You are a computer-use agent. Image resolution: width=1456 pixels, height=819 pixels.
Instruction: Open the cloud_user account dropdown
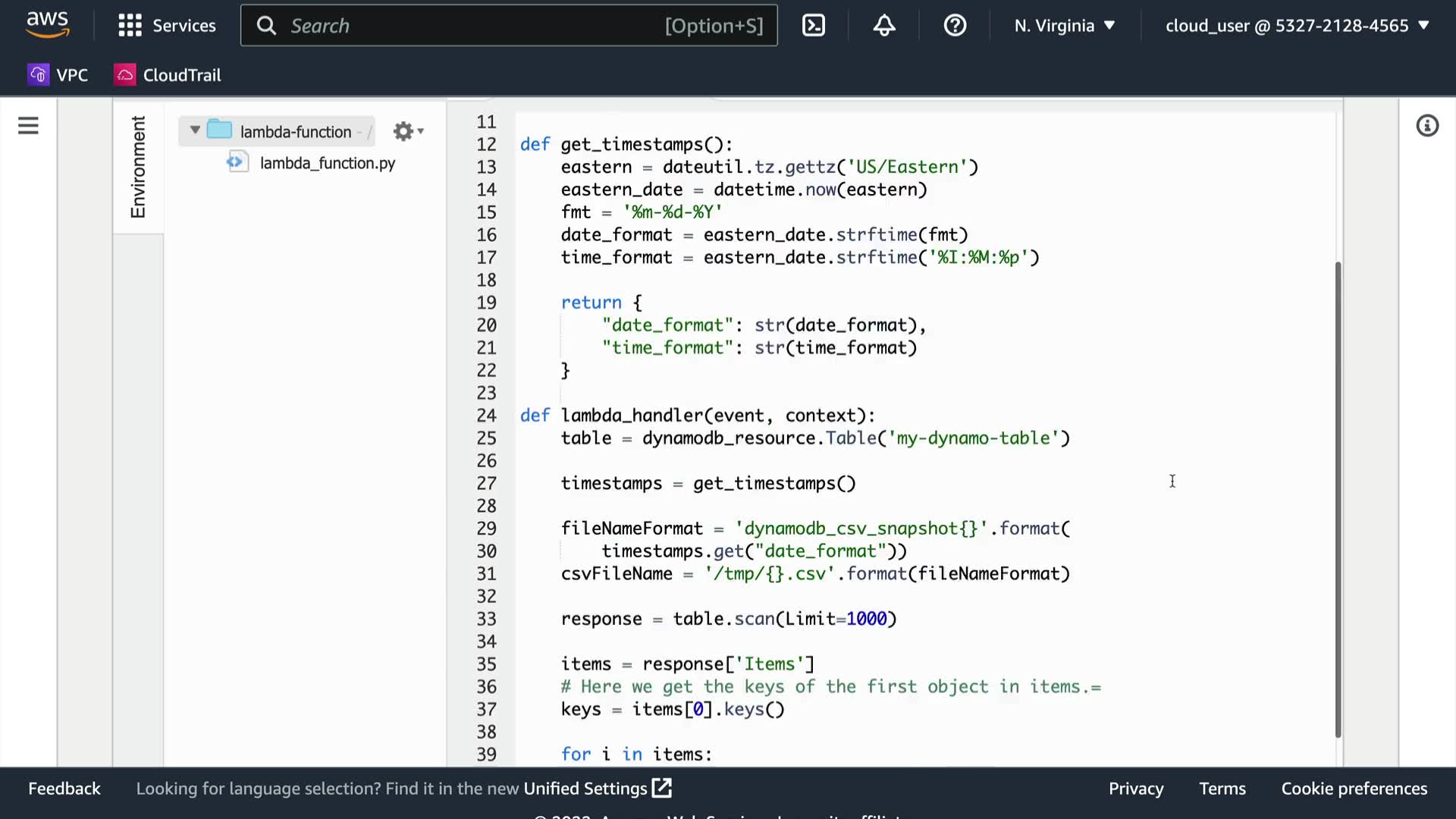(x=1297, y=26)
